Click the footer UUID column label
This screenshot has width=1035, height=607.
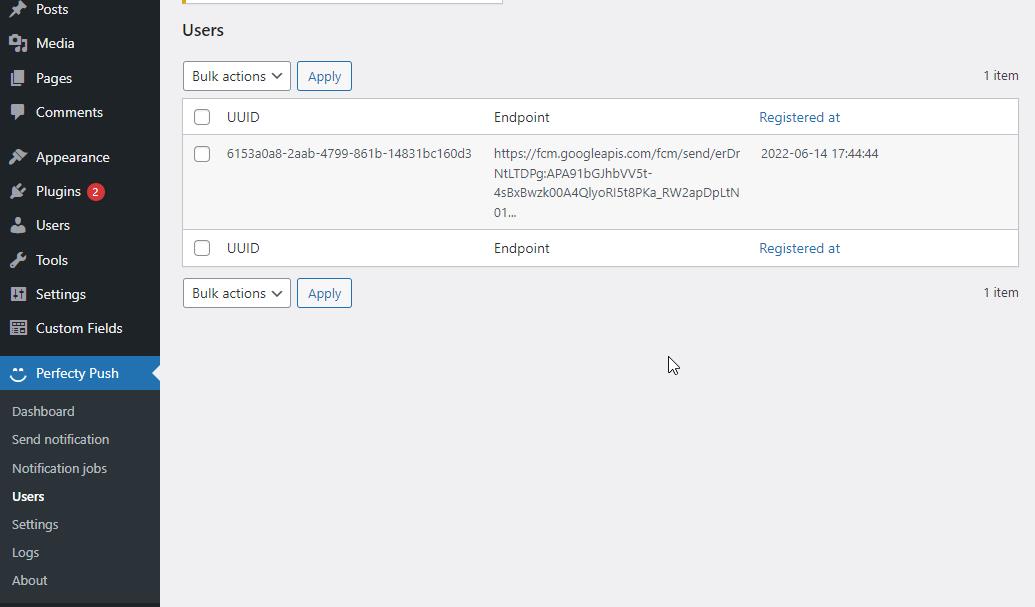click(x=243, y=248)
